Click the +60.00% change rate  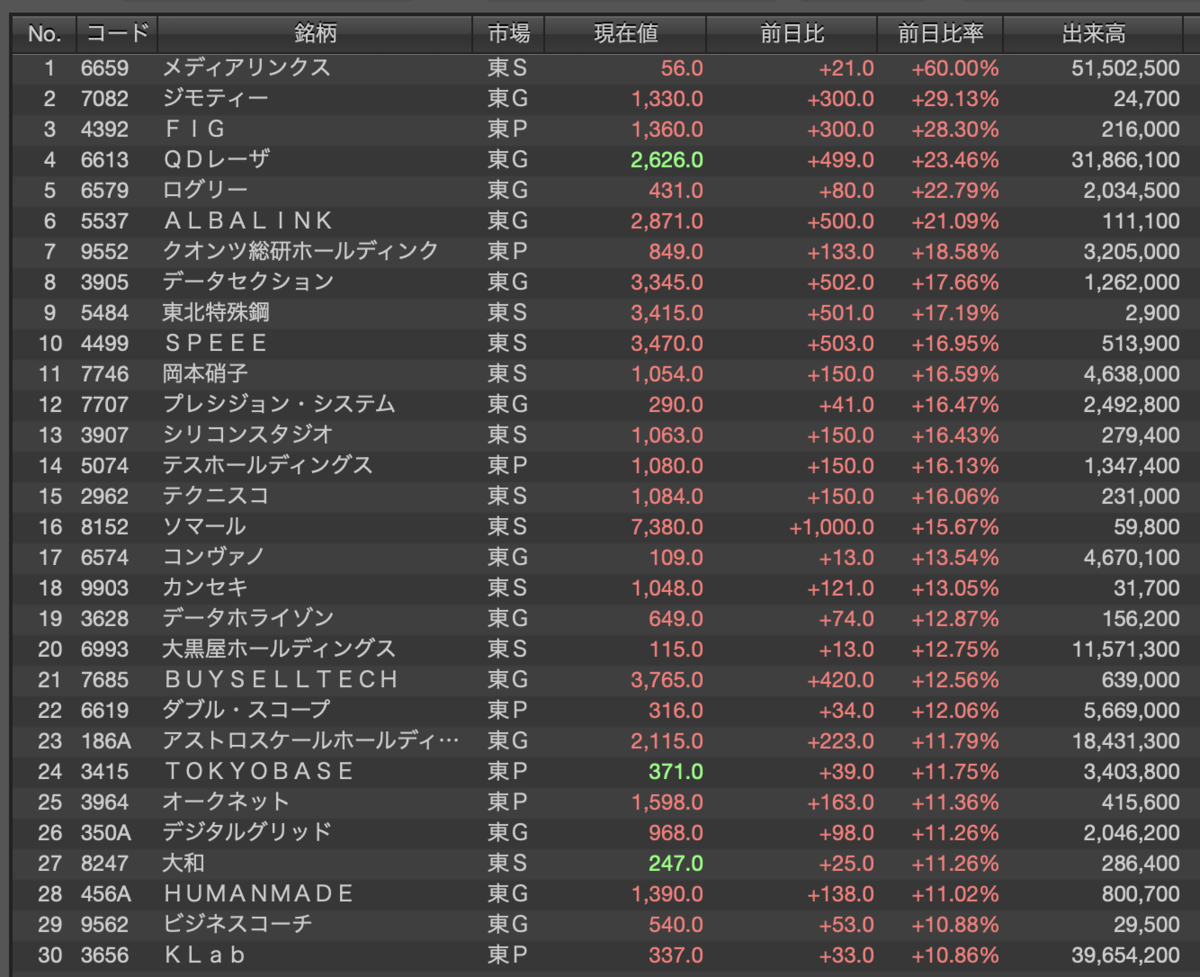(x=954, y=68)
